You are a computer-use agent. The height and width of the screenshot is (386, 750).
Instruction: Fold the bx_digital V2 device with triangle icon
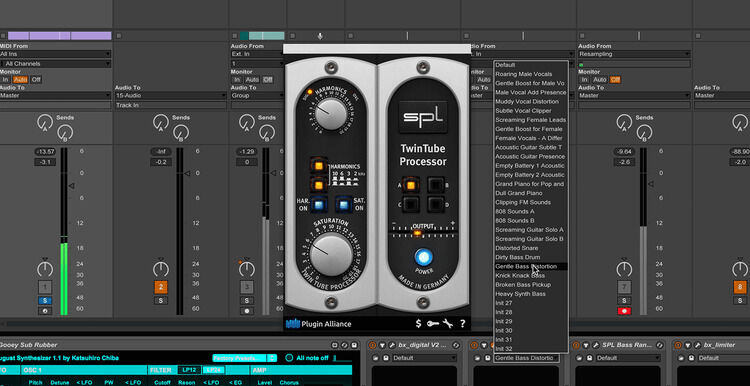pos(382,345)
